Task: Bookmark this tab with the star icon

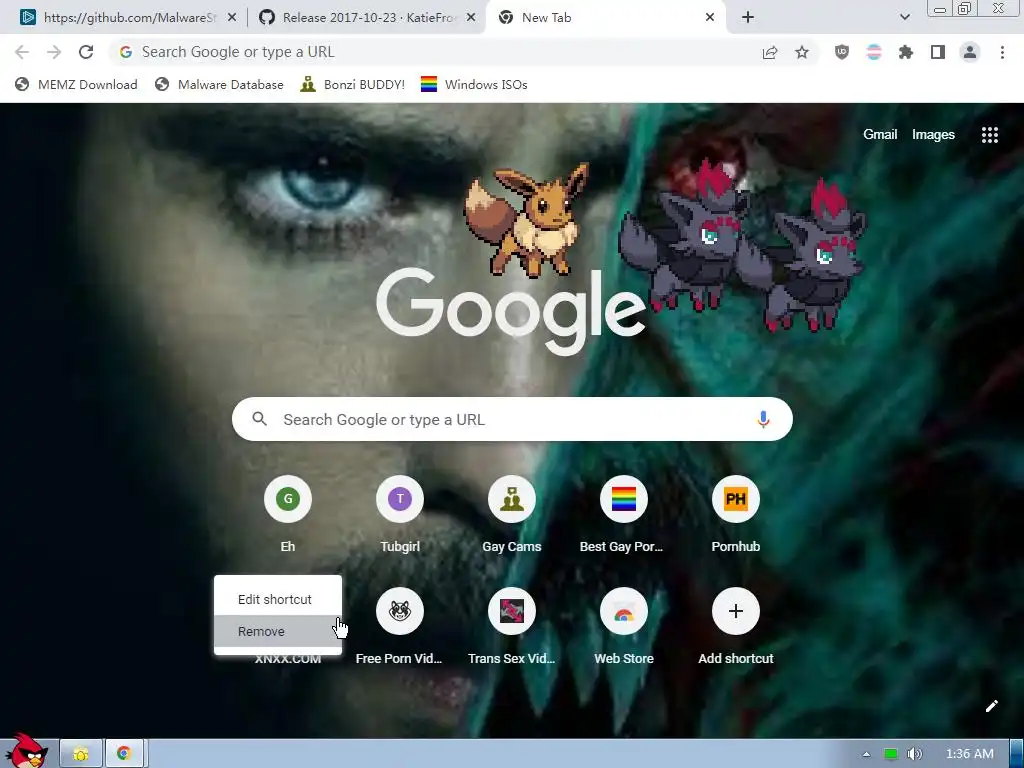Action: [802, 52]
